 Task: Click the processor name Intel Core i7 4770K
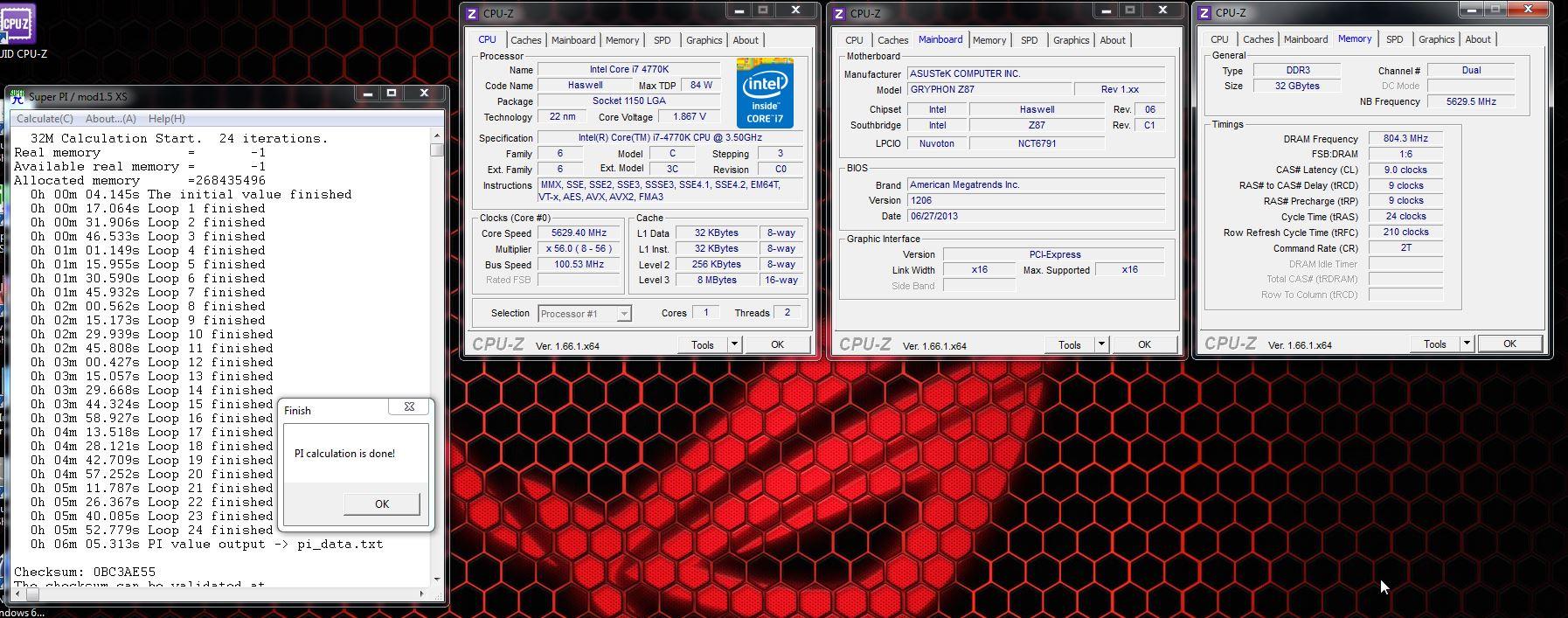[629, 69]
